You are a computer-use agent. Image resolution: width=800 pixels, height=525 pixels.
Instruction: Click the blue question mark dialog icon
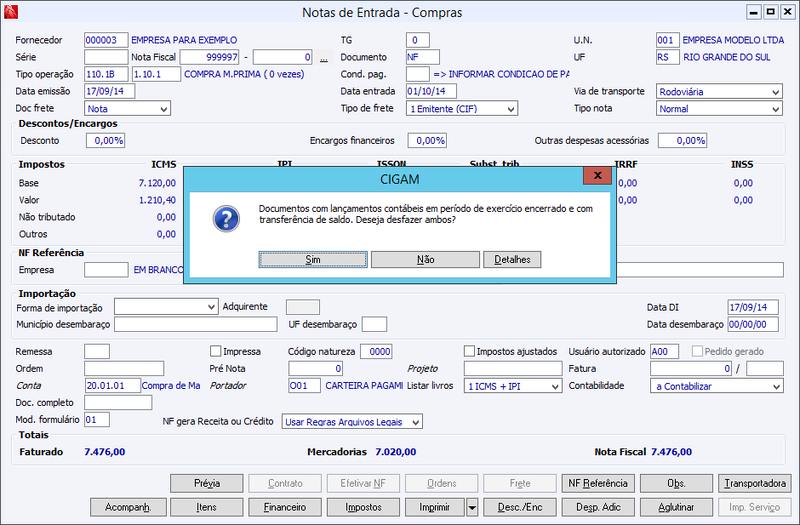click(226, 219)
